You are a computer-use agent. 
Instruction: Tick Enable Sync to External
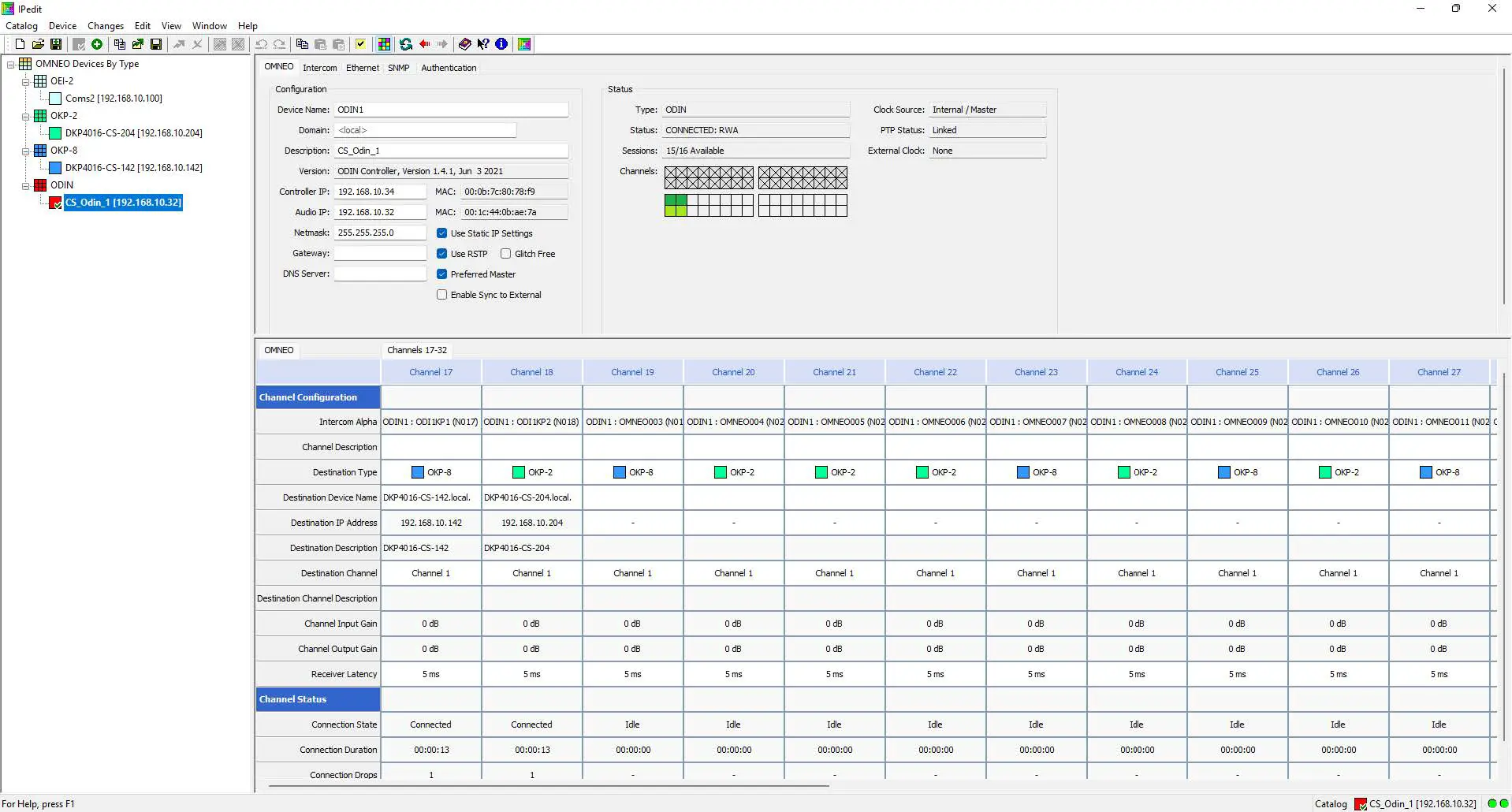(x=442, y=295)
